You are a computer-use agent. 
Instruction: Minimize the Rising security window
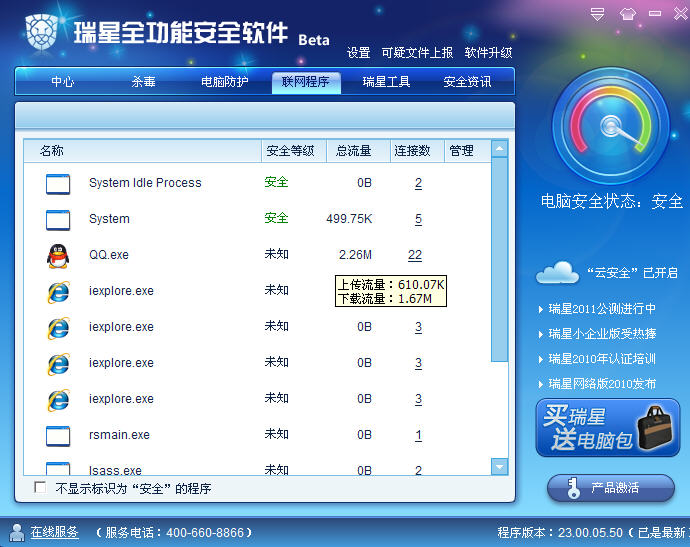pyautogui.click(x=655, y=14)
